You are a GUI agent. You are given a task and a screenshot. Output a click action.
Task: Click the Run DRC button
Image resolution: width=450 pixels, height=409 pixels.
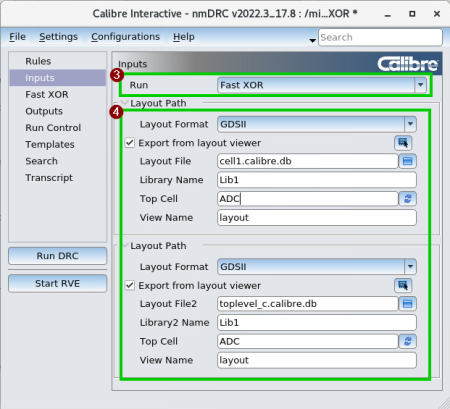pyautogui.click(x=57, y=256)
